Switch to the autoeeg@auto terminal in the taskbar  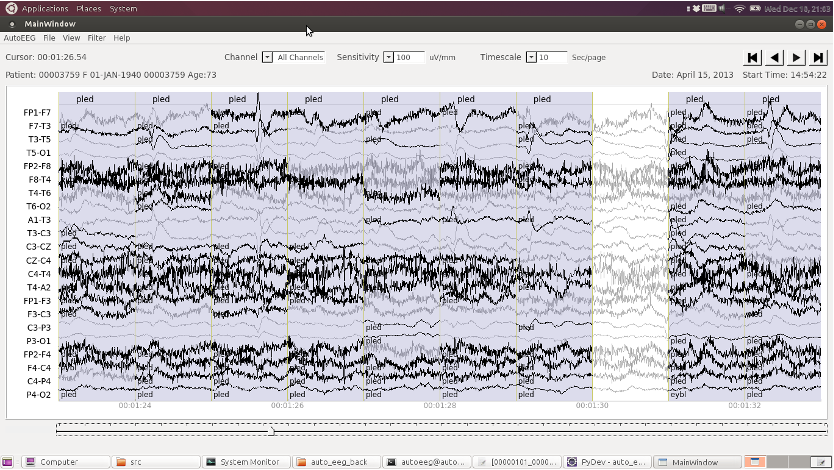(427, 462)
